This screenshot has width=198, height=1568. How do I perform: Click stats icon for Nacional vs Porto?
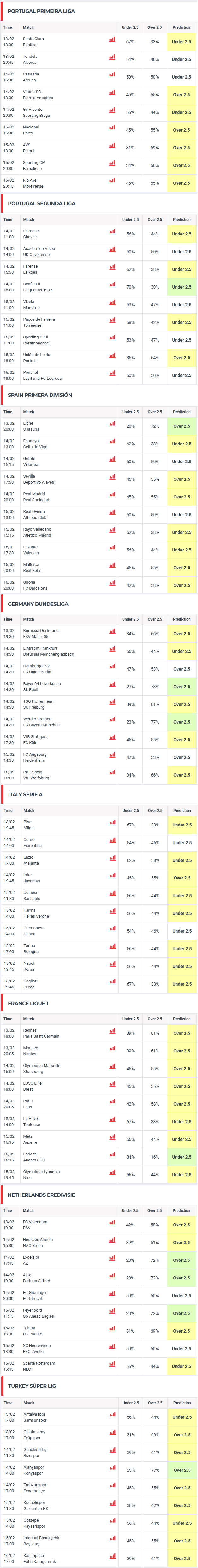(x=112, y=128)
